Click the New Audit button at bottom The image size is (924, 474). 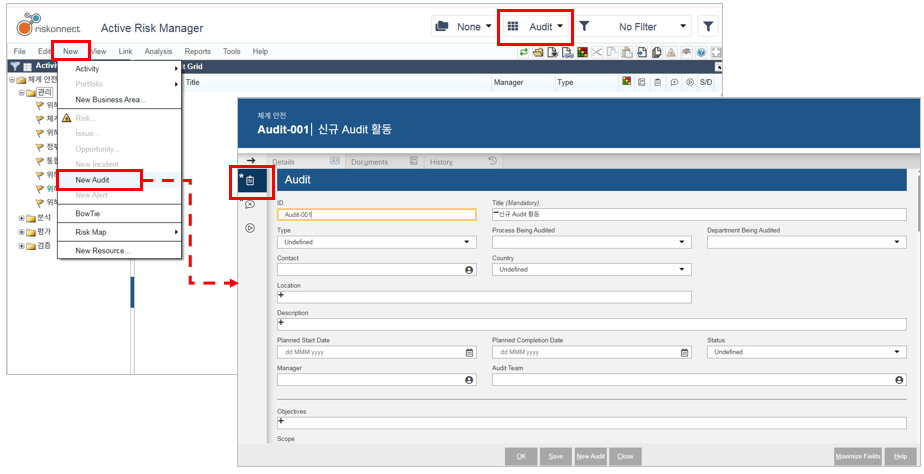(x=590, y=456)
